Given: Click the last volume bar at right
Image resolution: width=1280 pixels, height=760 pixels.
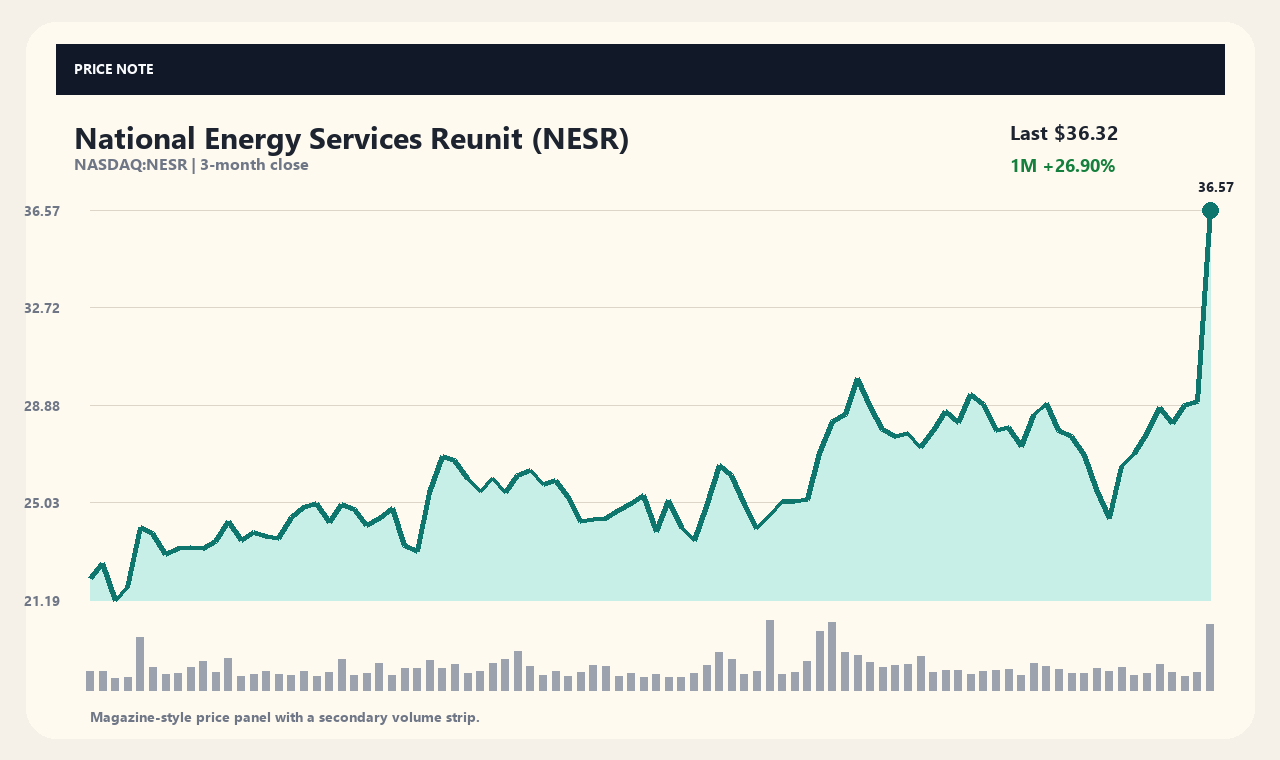Looking at the screenshot, I should tap(1210, 657).
